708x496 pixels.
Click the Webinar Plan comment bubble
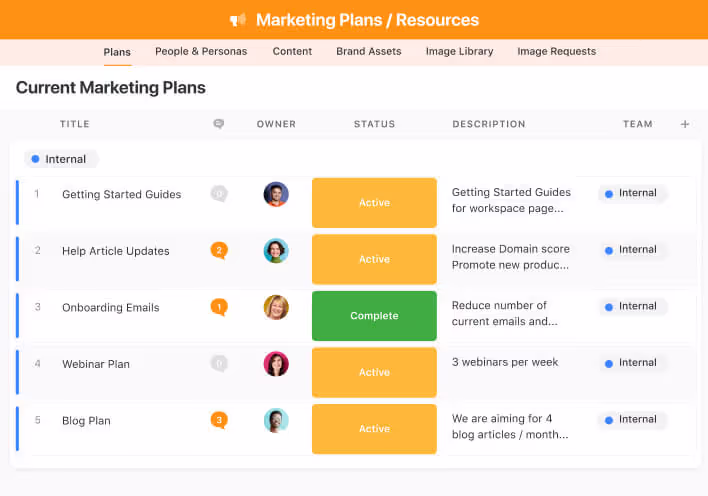218,363
